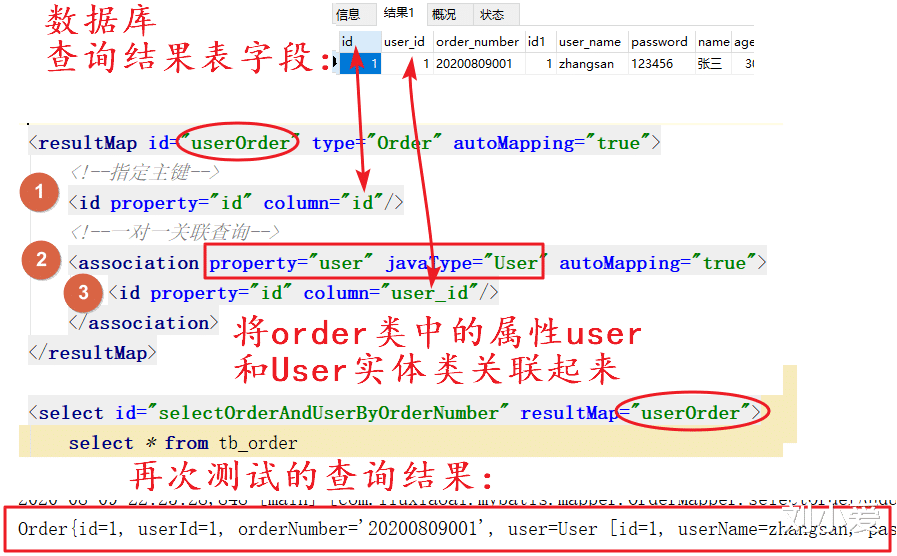This screenshot has width=897, height=556.
Task: Open the 结果1 tab
Action: 399,13
